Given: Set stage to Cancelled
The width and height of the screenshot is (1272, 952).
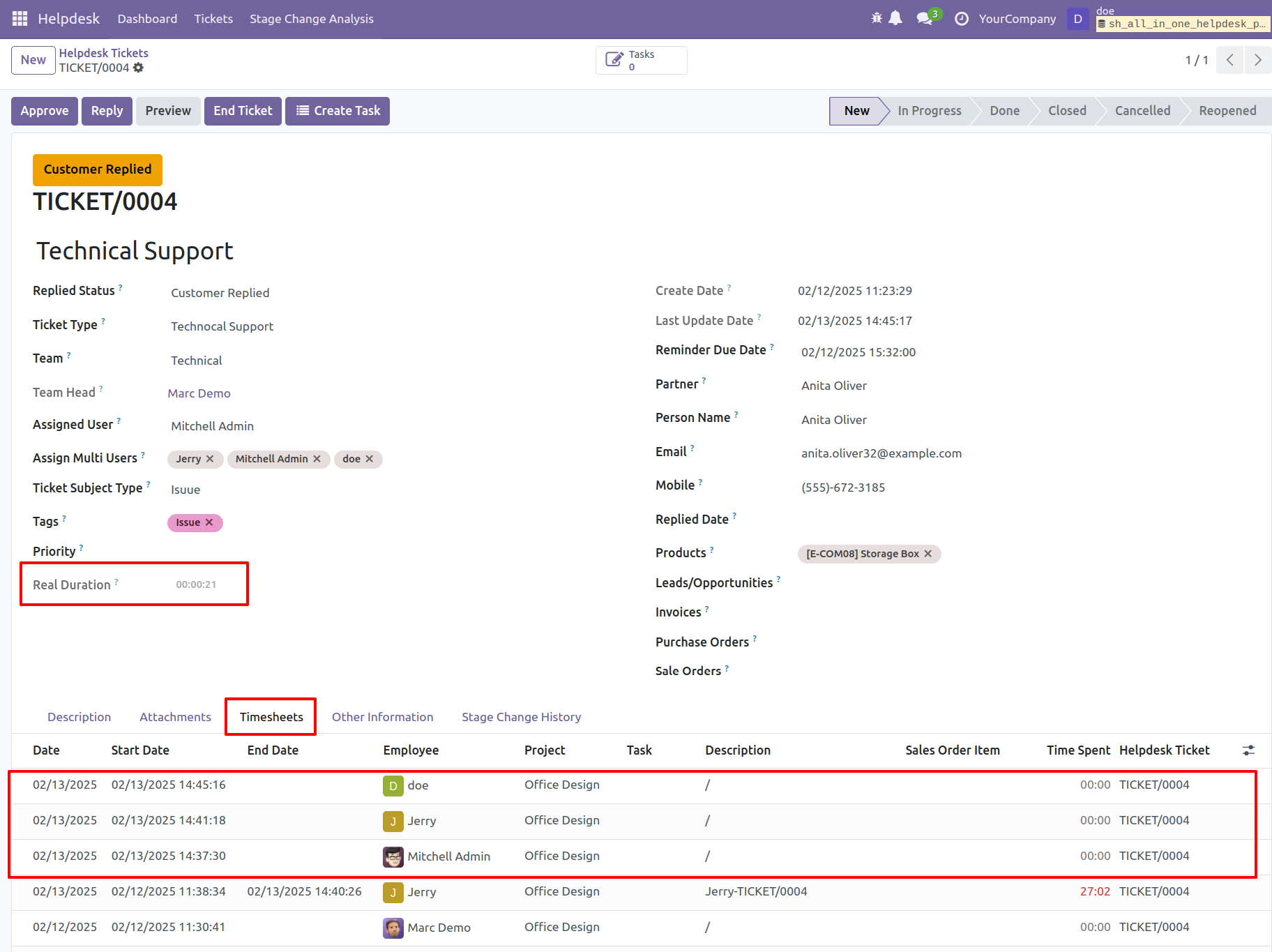Looking at the screenshot, I should tap(1142, 111).
